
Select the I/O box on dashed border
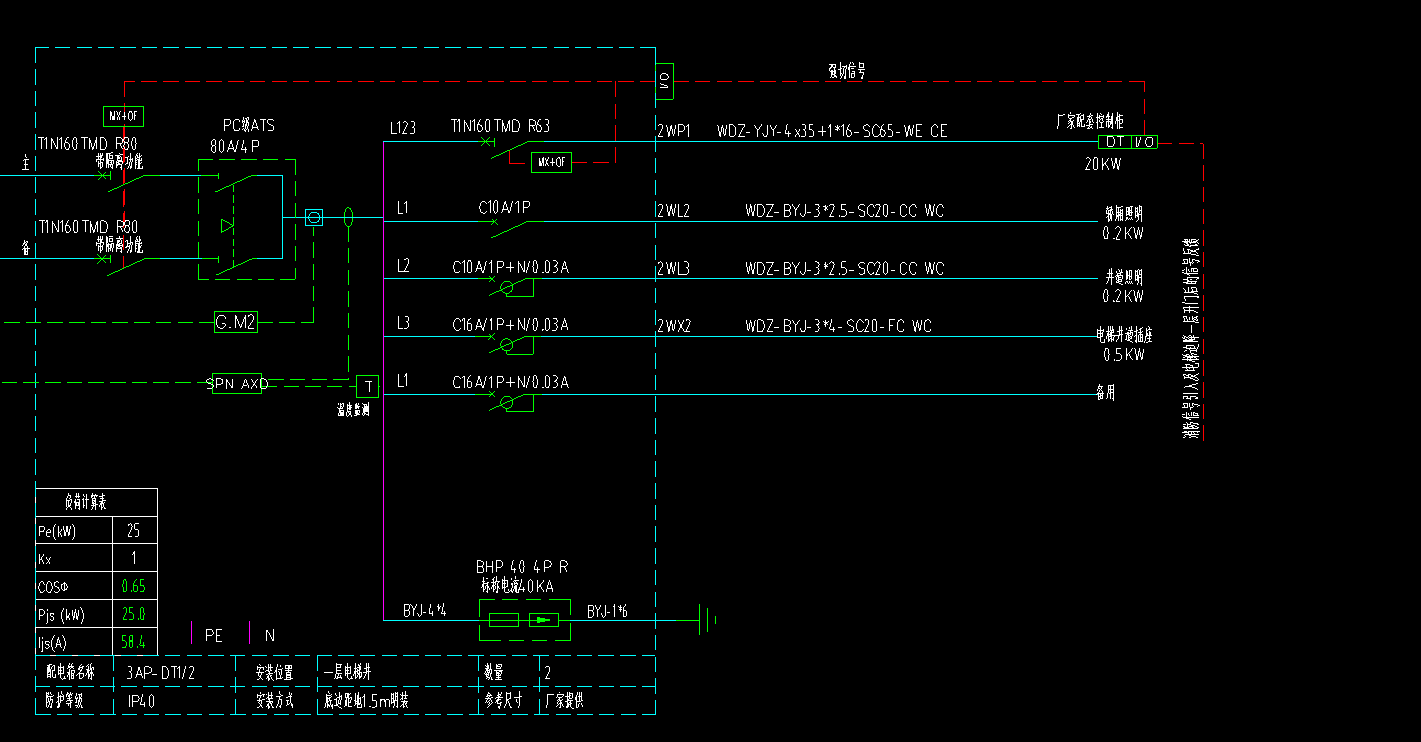[x=665, y=81]
